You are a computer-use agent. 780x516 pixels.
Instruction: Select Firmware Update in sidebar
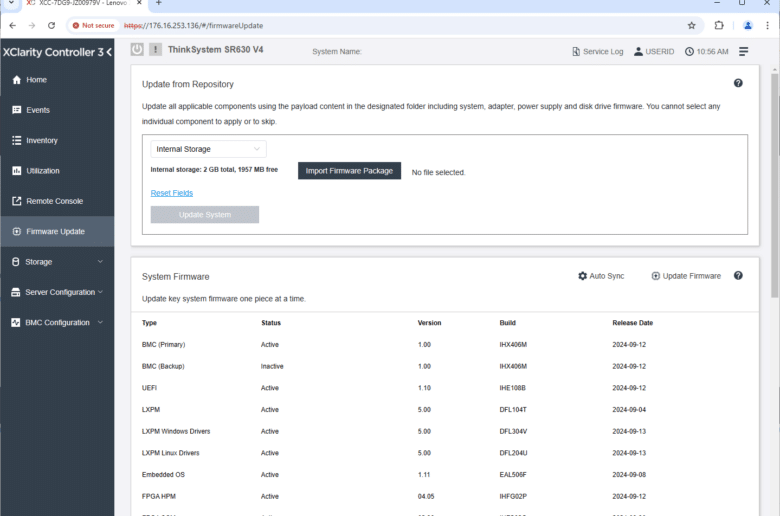click(57, 231)
